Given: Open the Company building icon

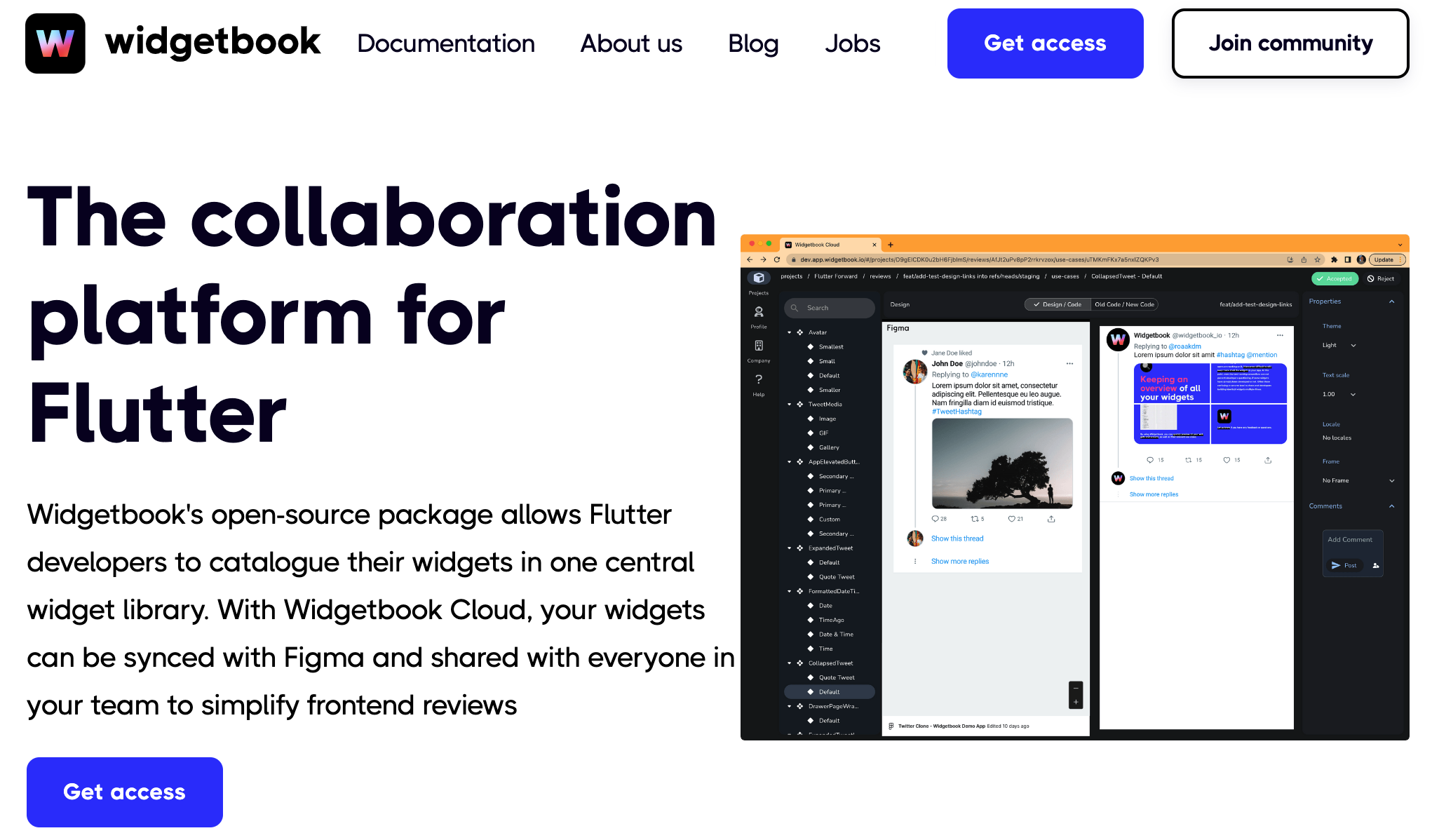Looking at the screenshot, I should [x=758, y=346].
